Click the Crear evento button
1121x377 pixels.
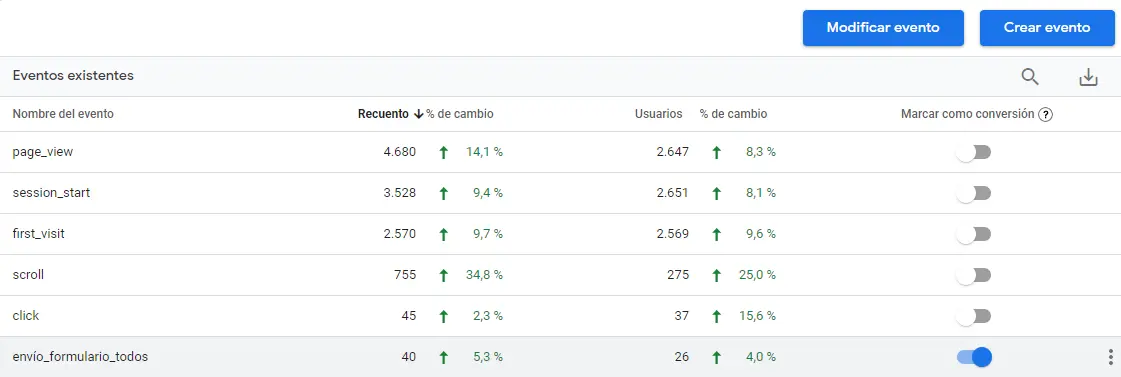1047,28
